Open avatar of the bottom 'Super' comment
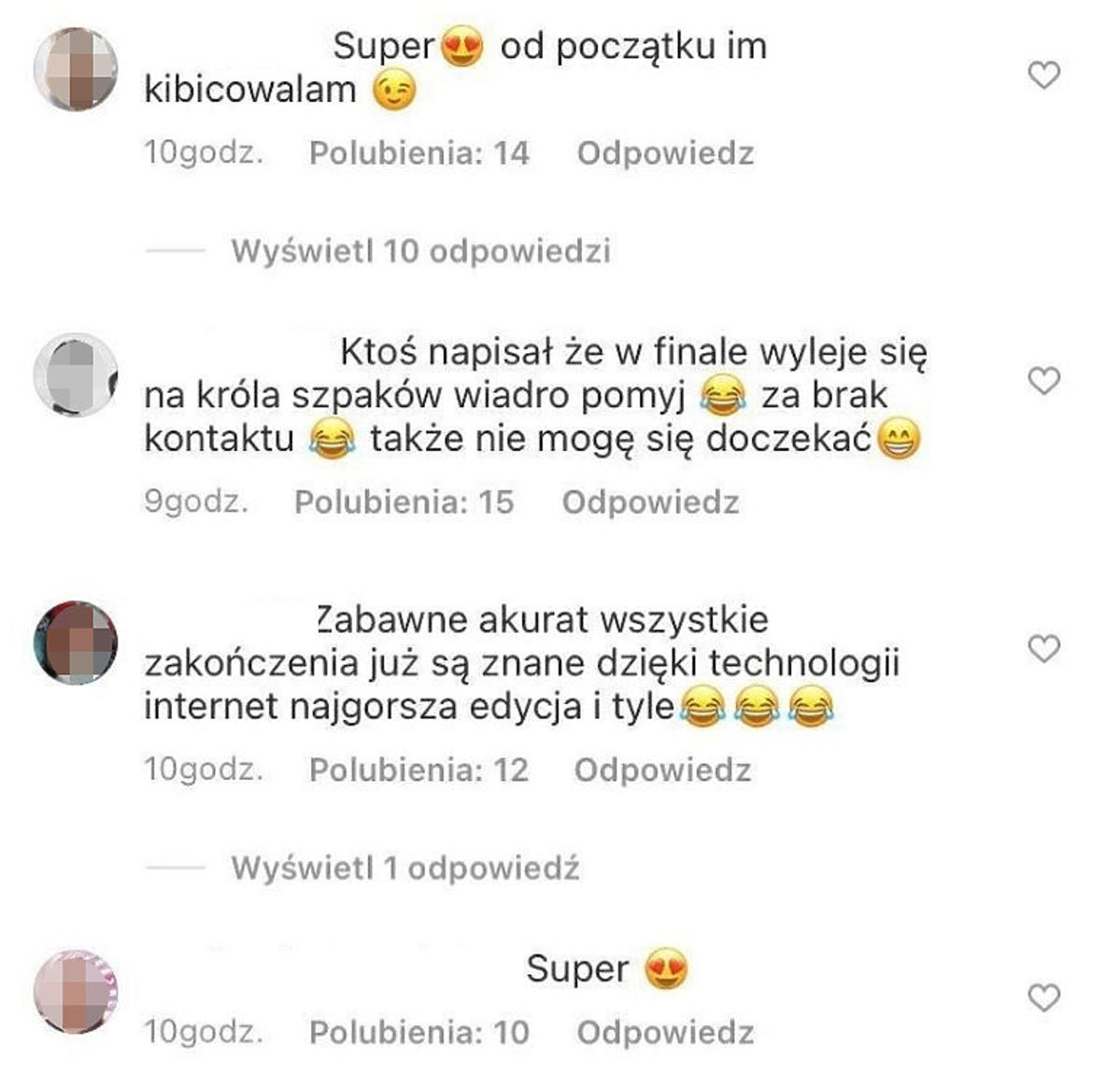Screen dimensions: 1120x1072 pyautogui.click(x=76, y=992)
